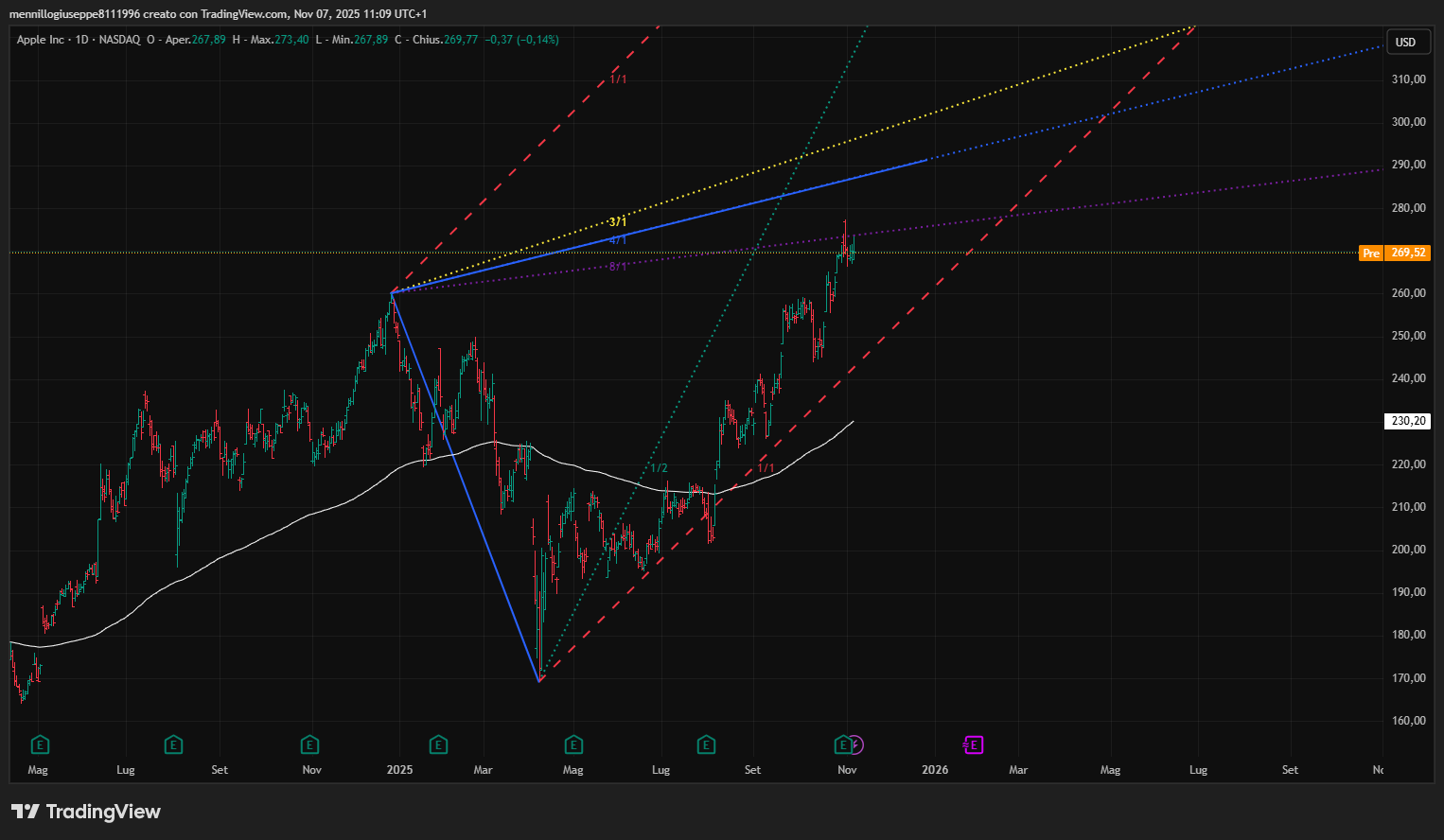Open the green earnings marker beside the lightning icon
The image size is (1444, 840).
[842, 745]
